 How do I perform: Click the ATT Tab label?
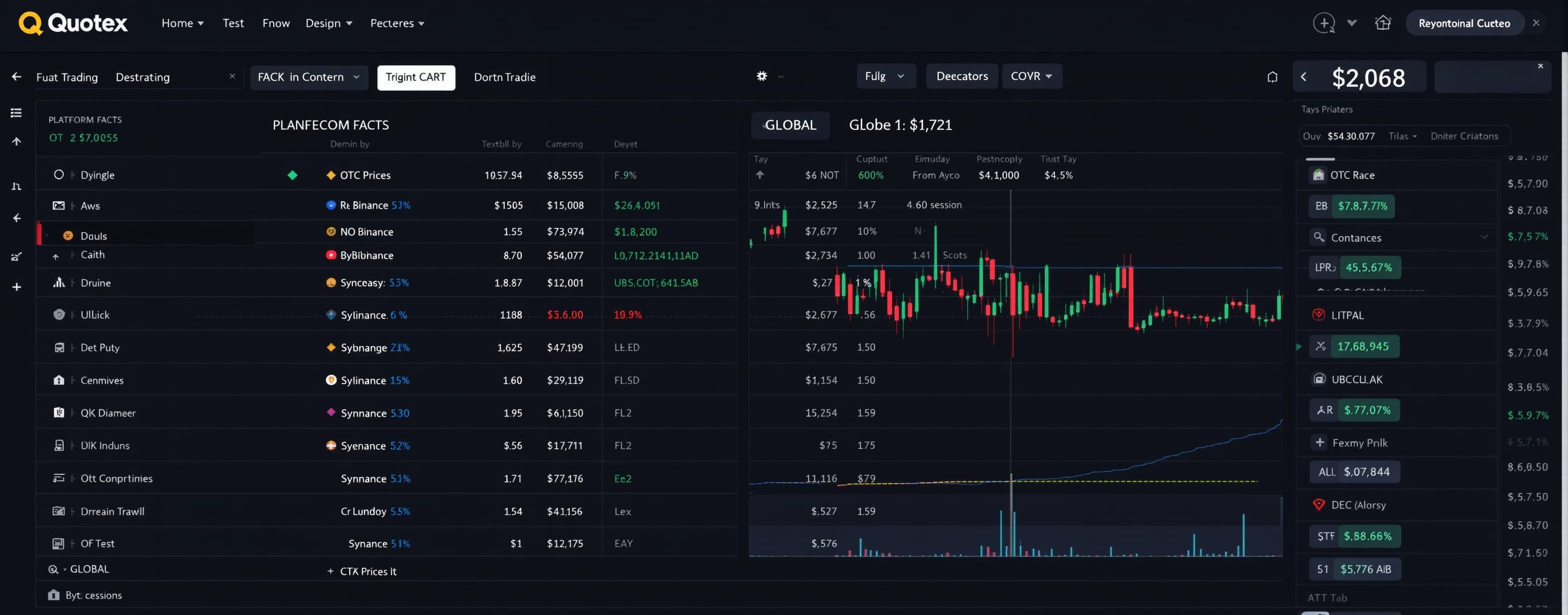[x=1327, y=598]
